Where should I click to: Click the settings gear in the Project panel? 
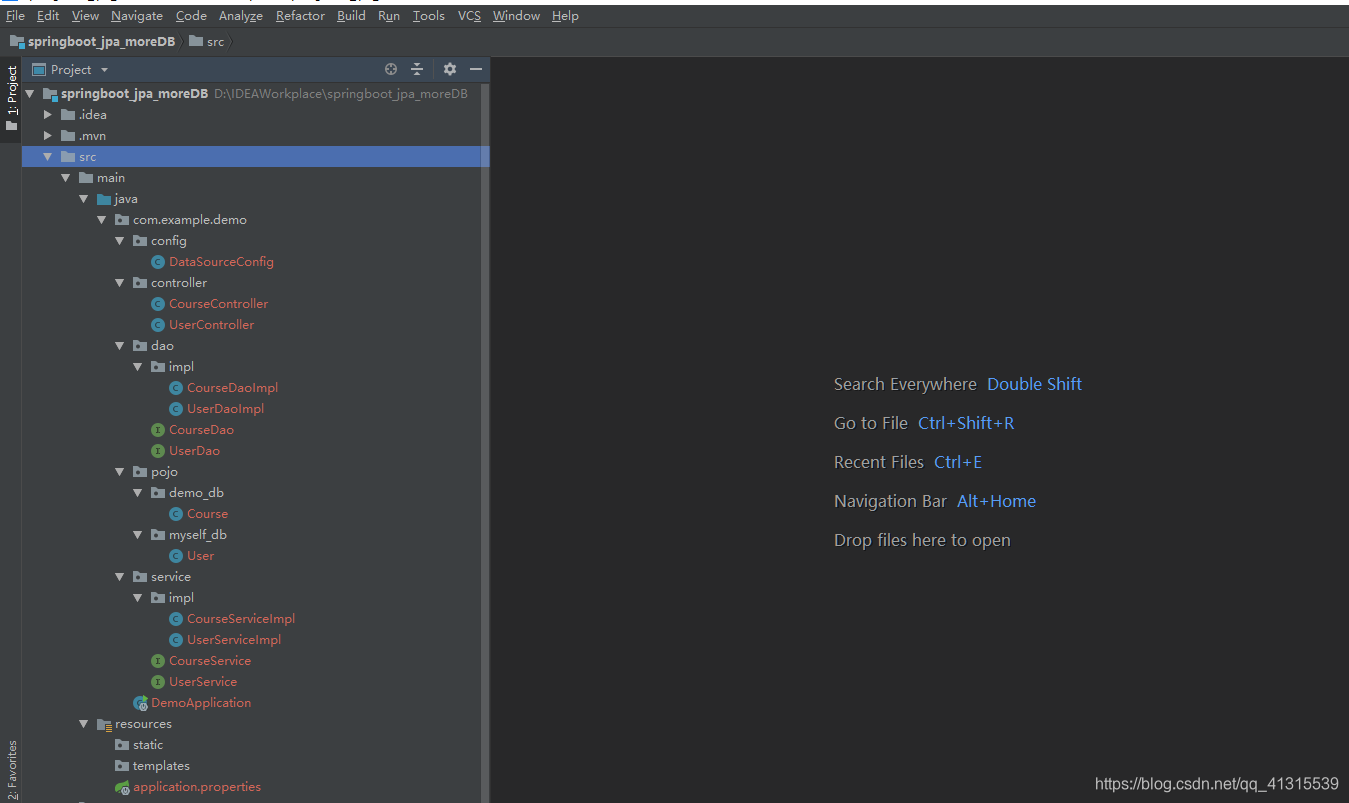[x=449, y=69]
